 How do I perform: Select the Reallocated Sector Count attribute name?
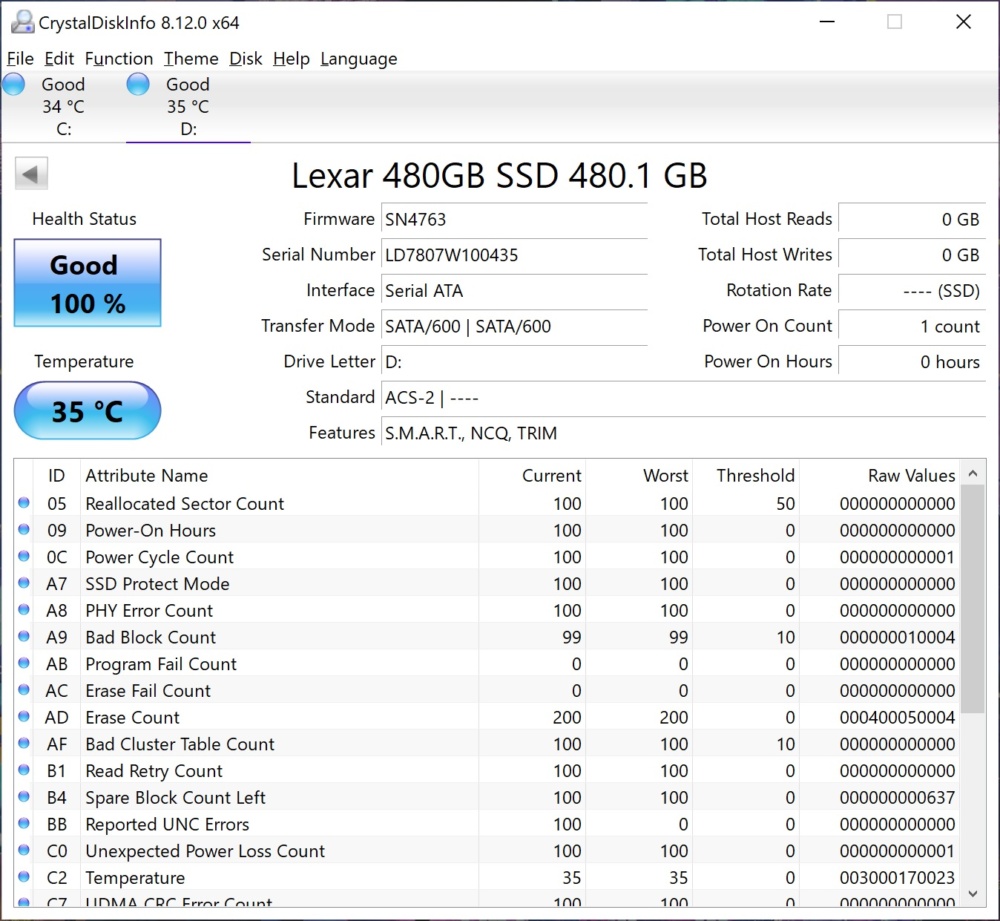pyautogui.click(x=184, y=504)
